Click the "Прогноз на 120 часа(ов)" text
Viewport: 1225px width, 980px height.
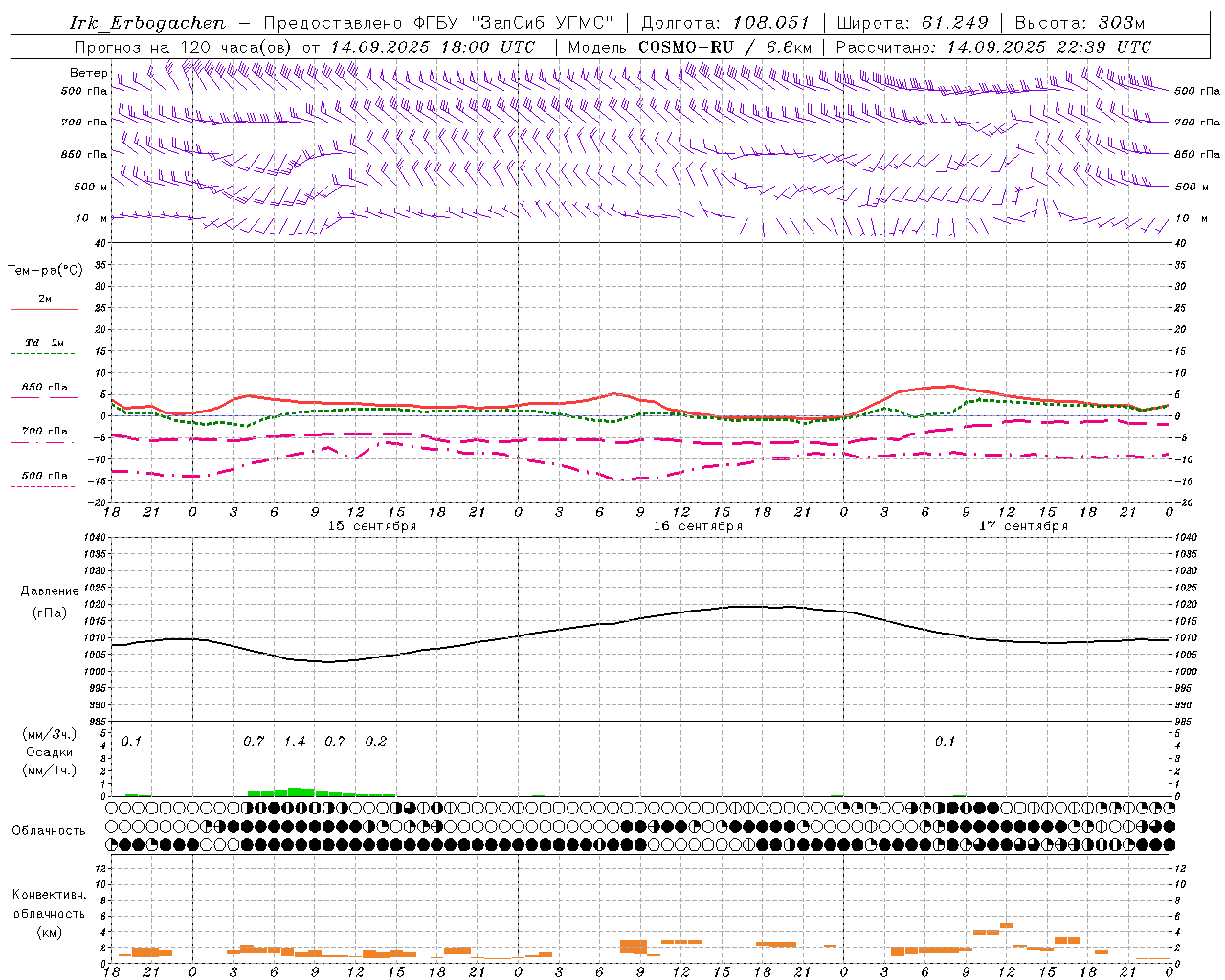[x=185, y=47]
